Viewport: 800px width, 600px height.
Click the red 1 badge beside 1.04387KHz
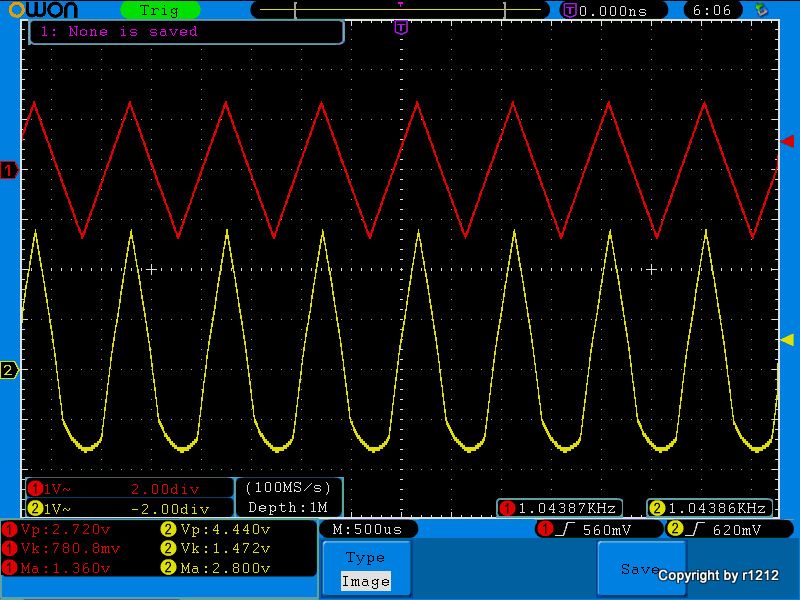(x=507, y=508)
